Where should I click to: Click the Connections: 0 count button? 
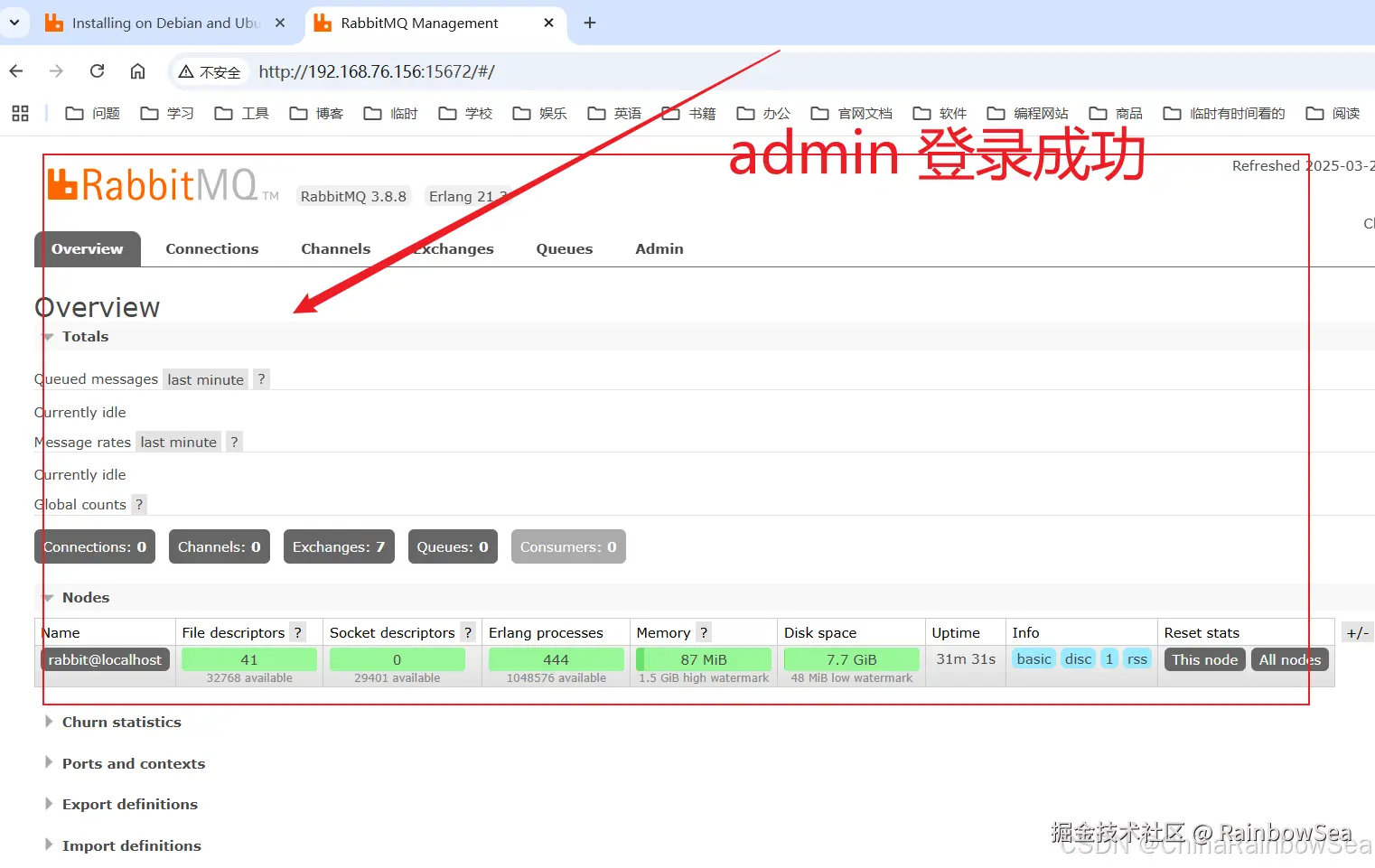[95, 546]
